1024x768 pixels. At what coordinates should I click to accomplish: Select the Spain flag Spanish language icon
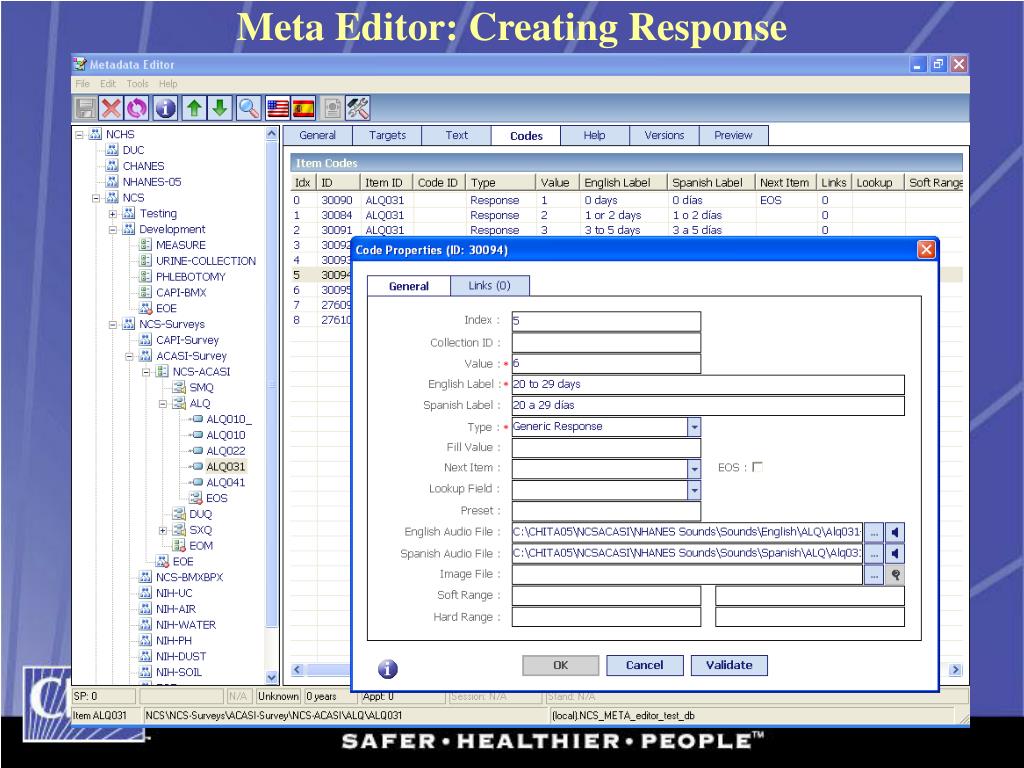[304, 108]
